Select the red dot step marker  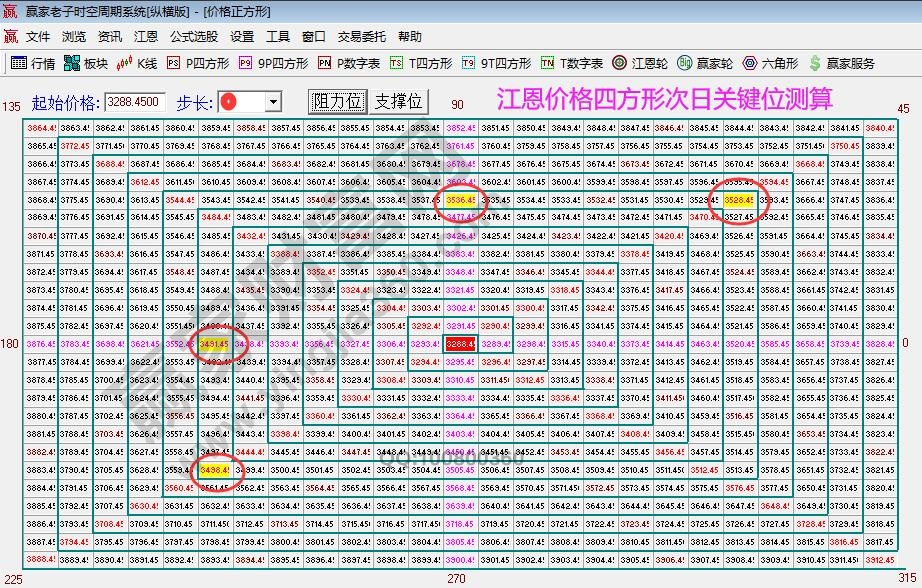(x=229, y=100)
